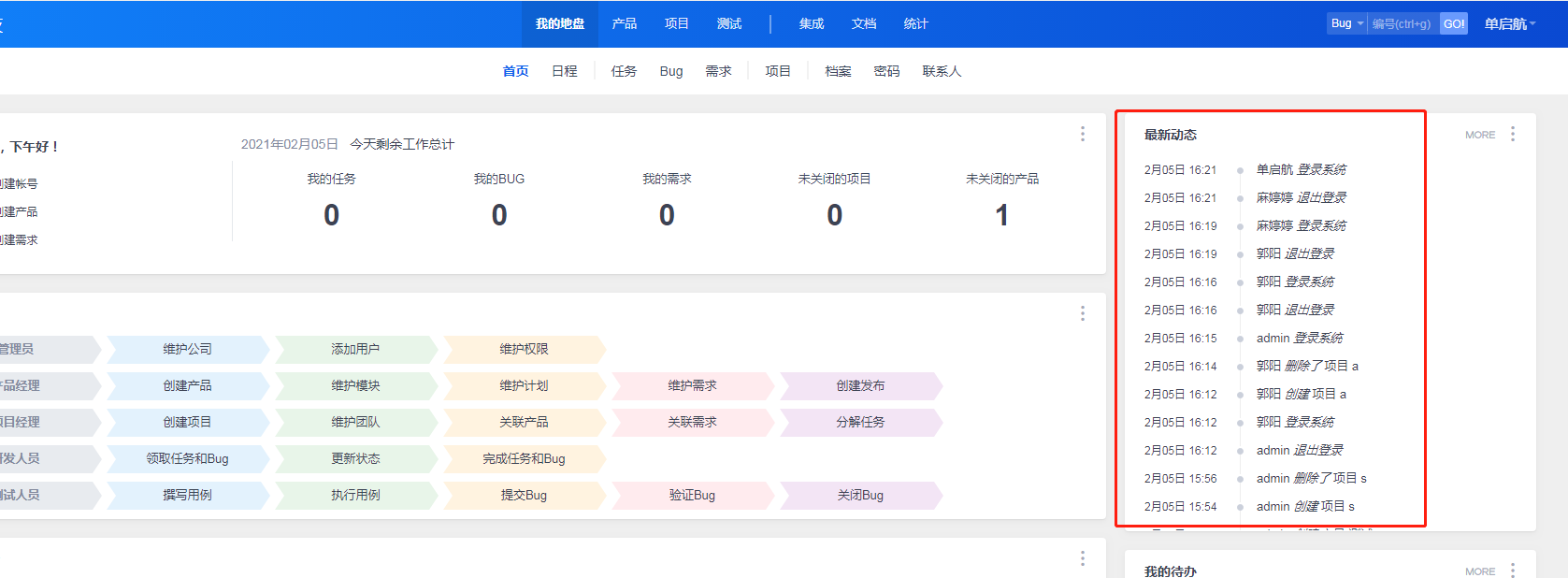Open the 任务 sub-menu item
Viewport: 1568px width, 578px height.
(625, 71)
